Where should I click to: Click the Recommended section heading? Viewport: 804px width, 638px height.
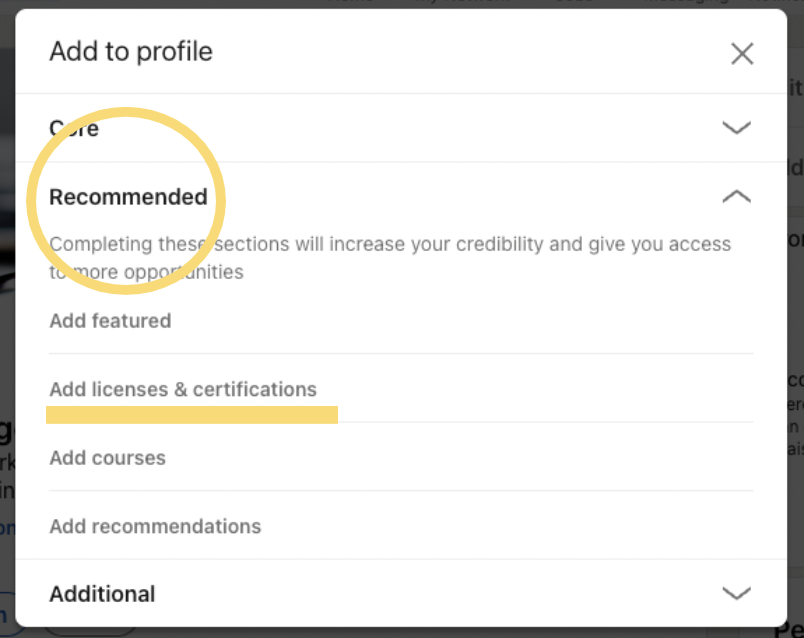point(127,196)
